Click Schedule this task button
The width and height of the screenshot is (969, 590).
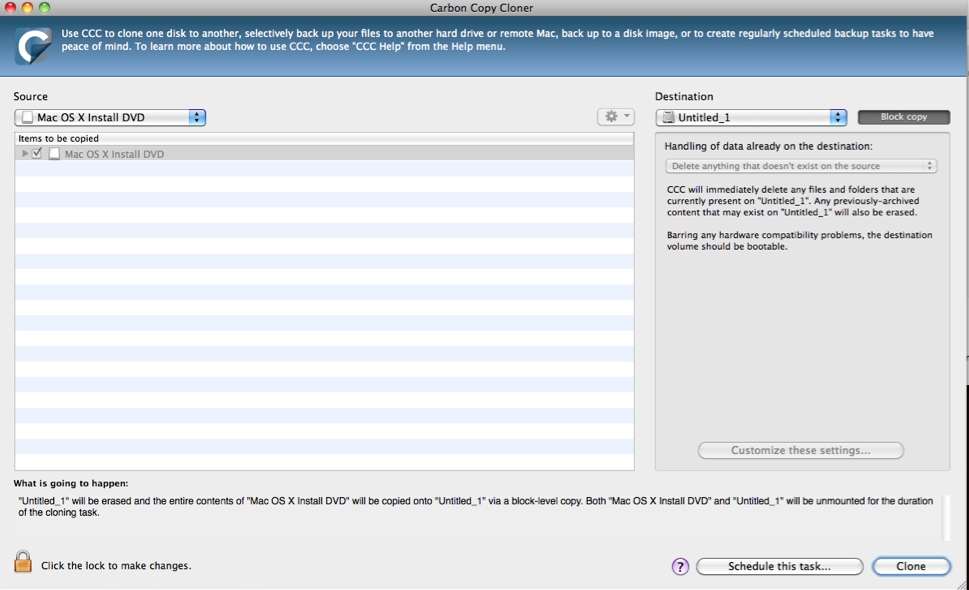point(779,567)
